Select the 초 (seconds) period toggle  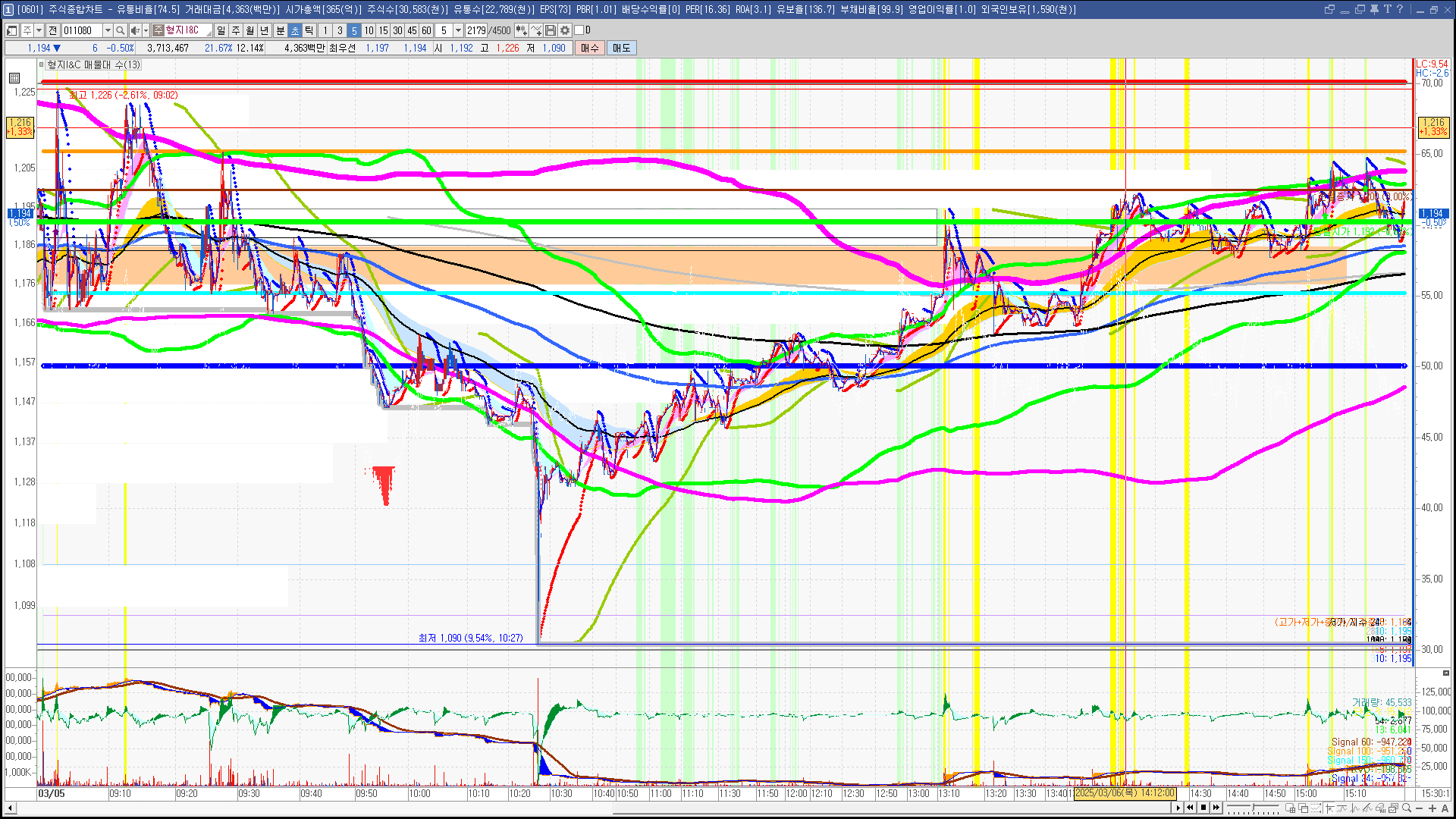pyautogui.click(x=295, y=30)
